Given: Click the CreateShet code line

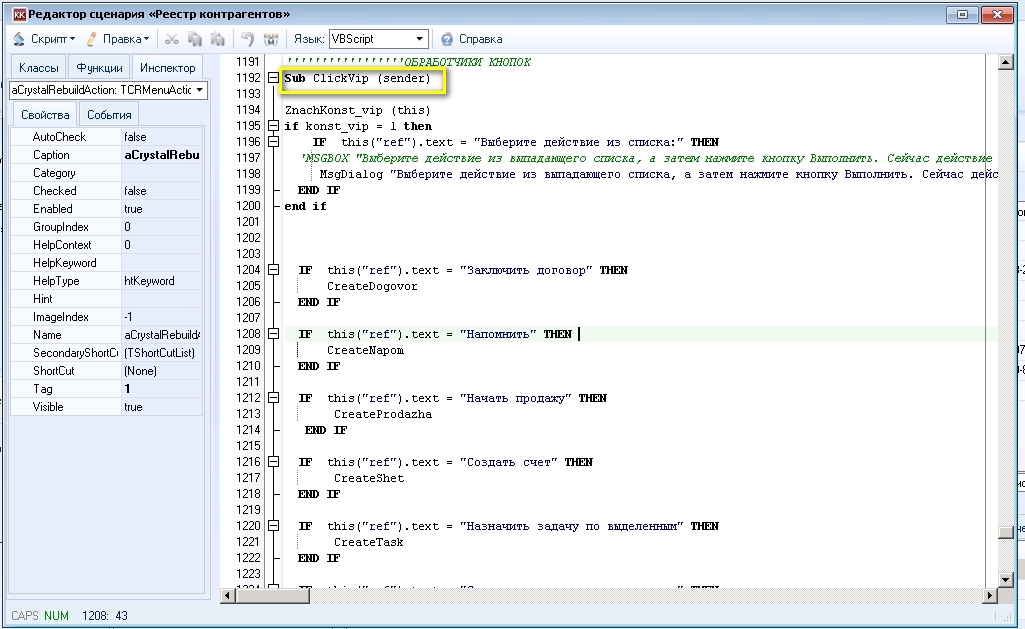Looking at the screenshot, I should point(369,479).
